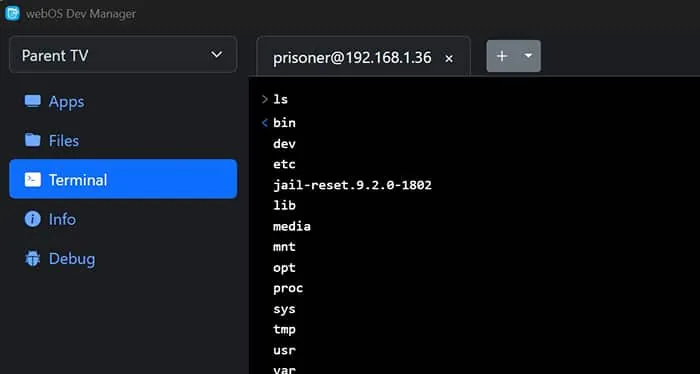Click the 'jail-reset.9.2.0-1802' entry
The width and height of the screenshot is (700, 374).
tap(352, 185)
